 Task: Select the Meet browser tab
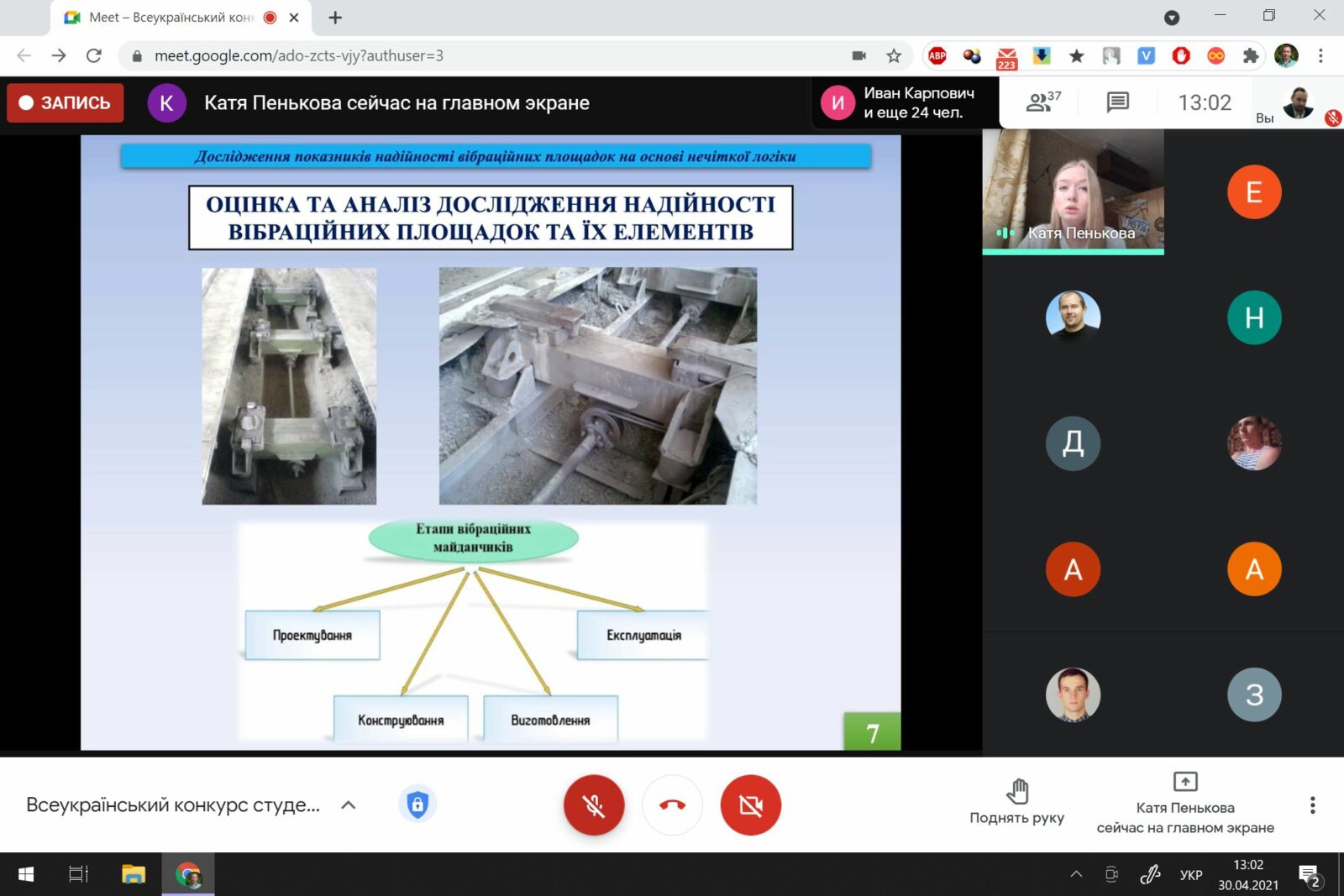coord(168,18)
